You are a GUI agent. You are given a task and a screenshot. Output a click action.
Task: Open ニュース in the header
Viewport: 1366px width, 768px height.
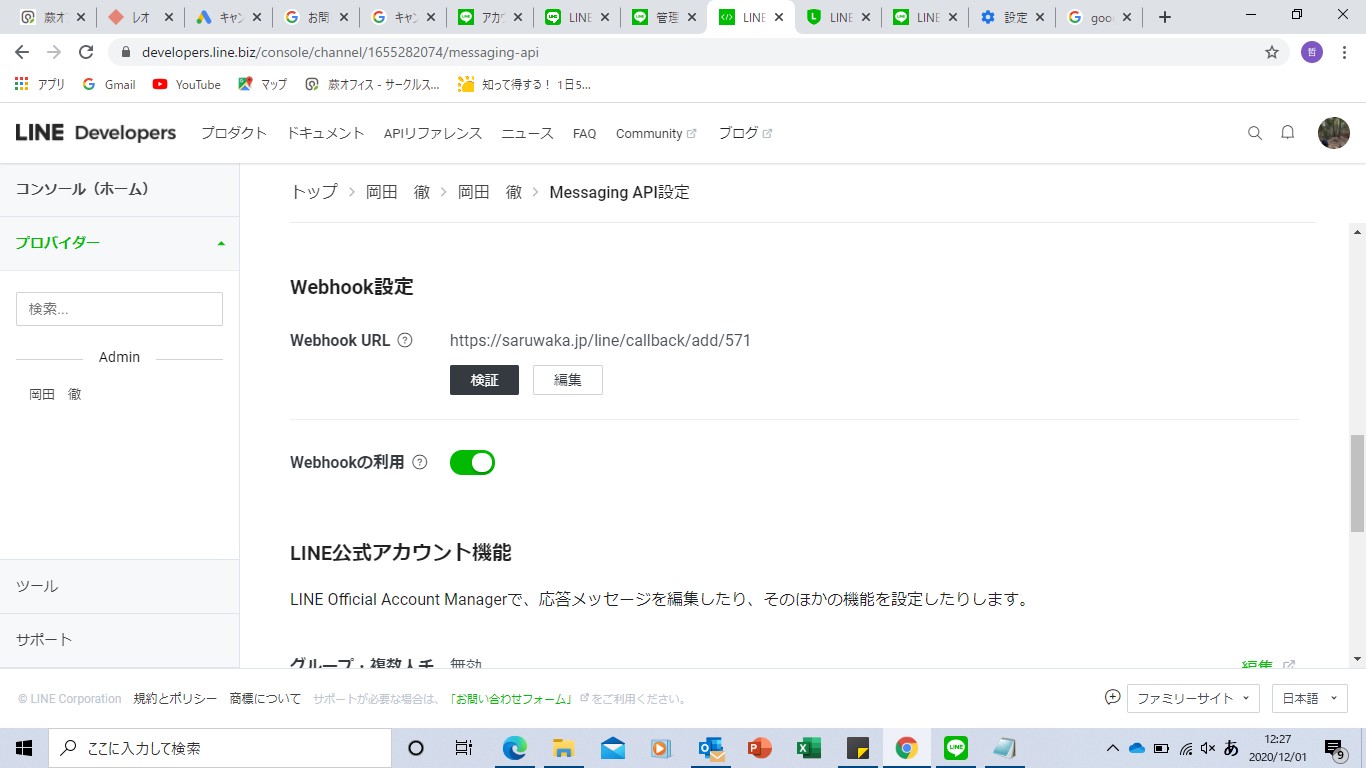click(527, 133)
